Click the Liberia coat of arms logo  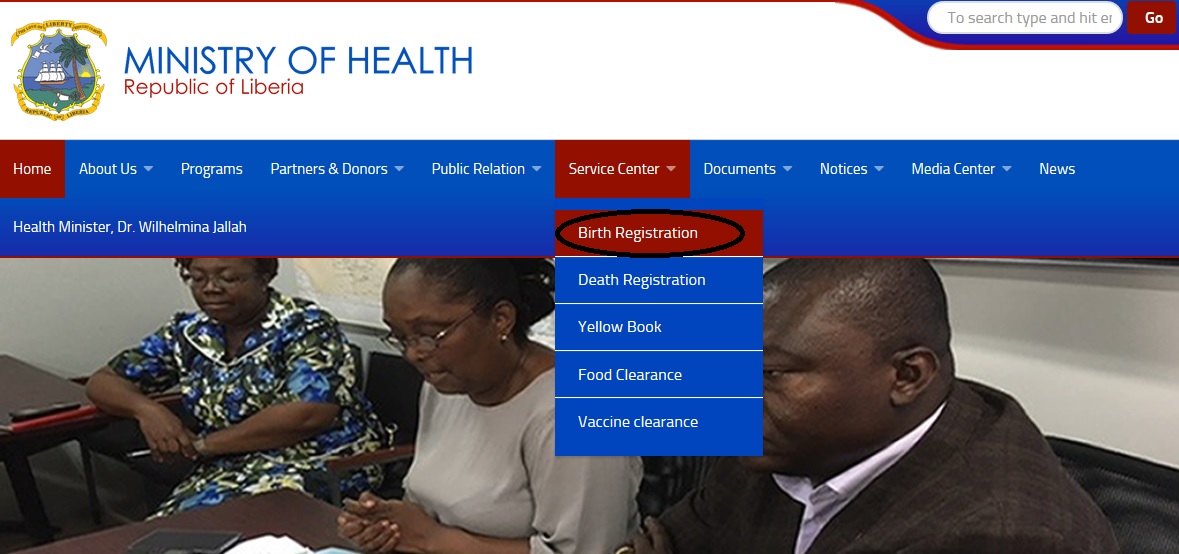click(59, 69)
